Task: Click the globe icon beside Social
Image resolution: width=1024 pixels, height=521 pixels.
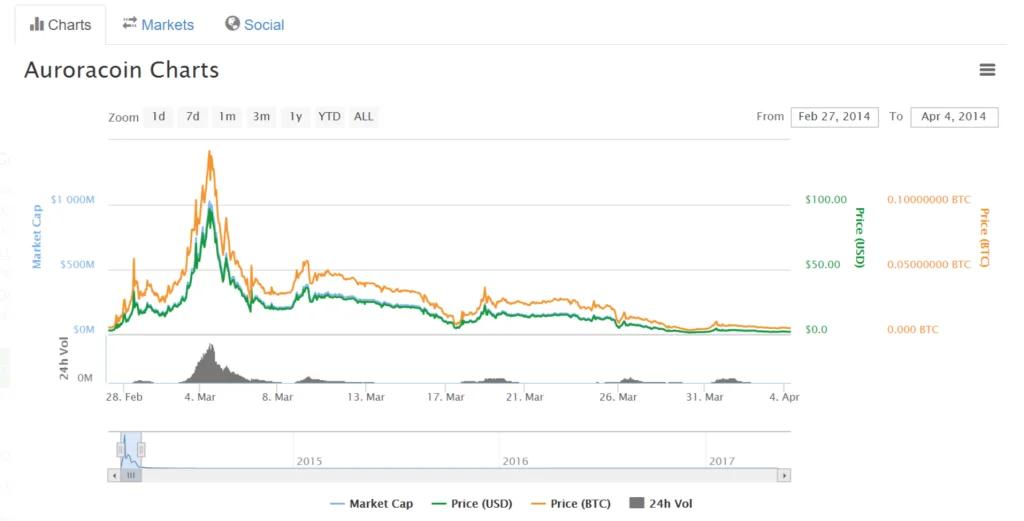Action: point(232,24)
